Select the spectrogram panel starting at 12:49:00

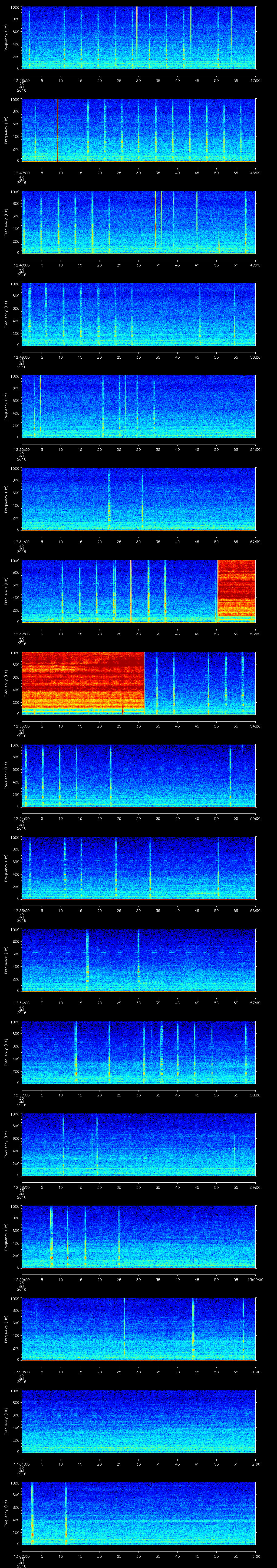click(139, 315)
